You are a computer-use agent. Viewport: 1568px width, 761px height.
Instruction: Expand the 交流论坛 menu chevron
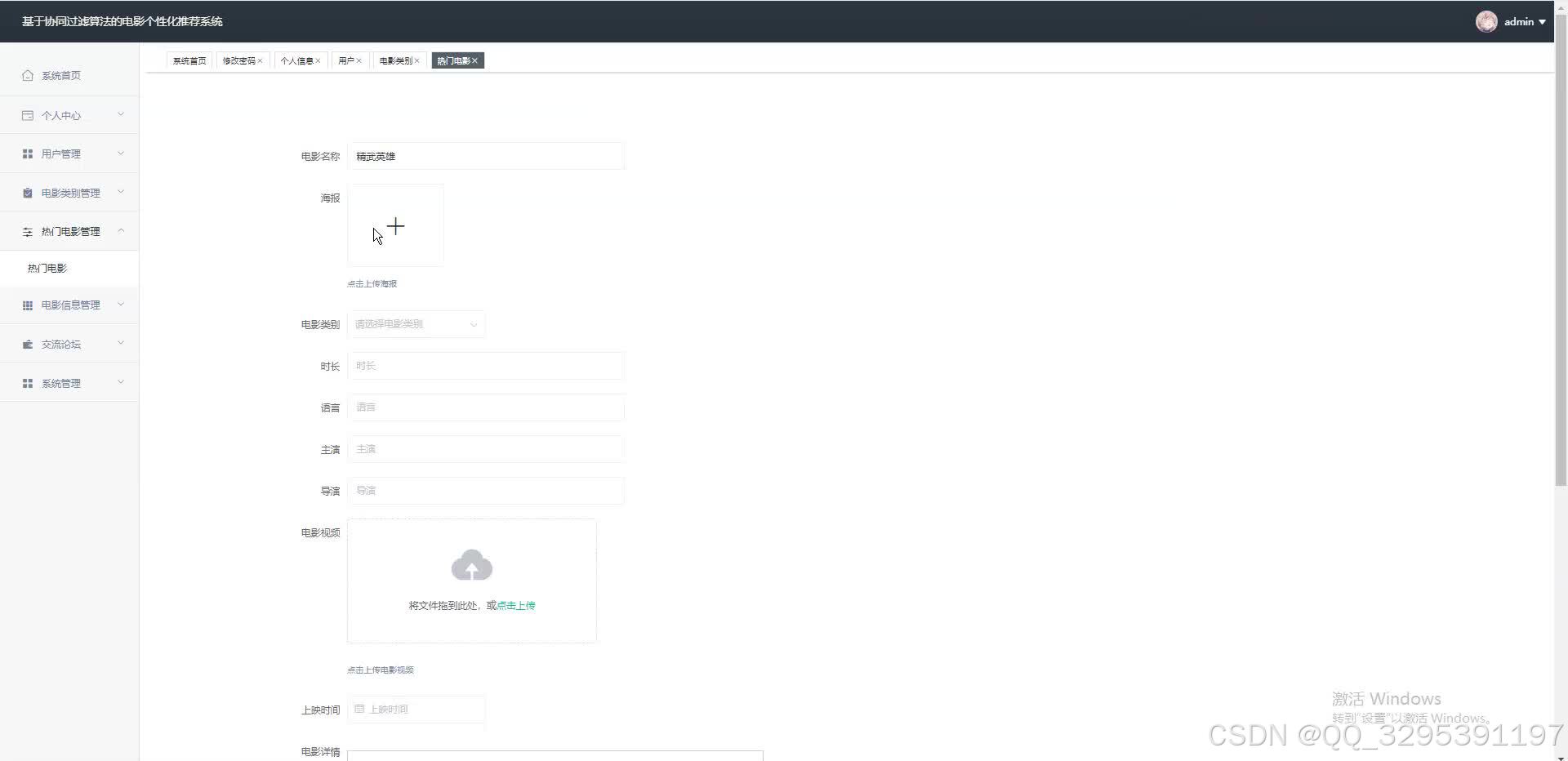[121, 343]
